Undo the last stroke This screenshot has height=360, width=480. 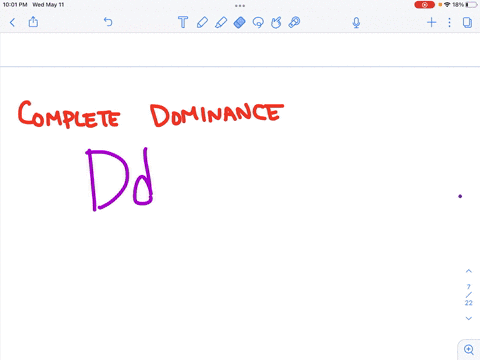point(108,22)
